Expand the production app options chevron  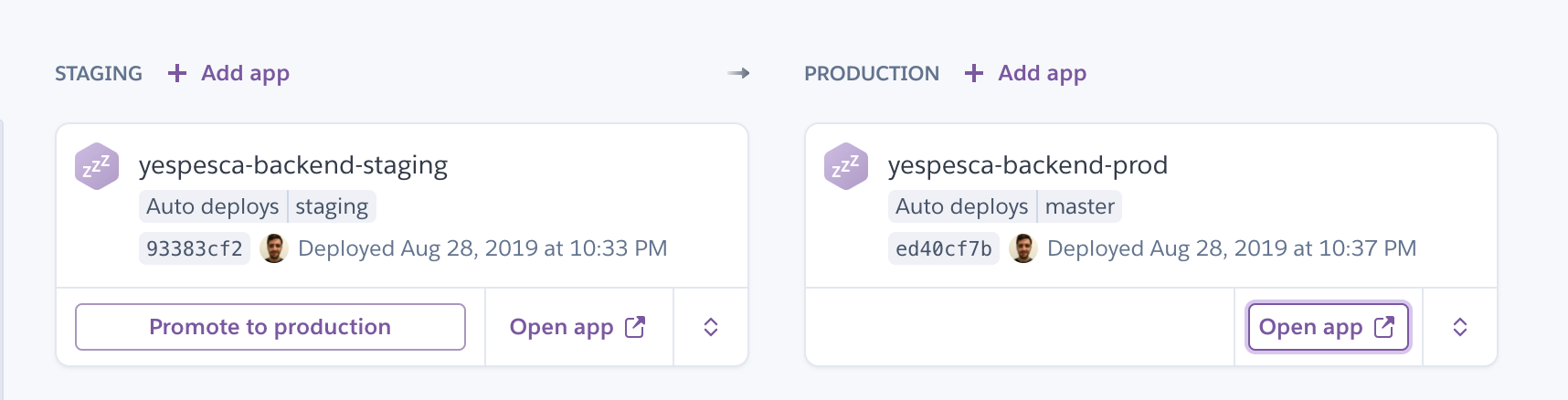click(x=1460, y=327)
